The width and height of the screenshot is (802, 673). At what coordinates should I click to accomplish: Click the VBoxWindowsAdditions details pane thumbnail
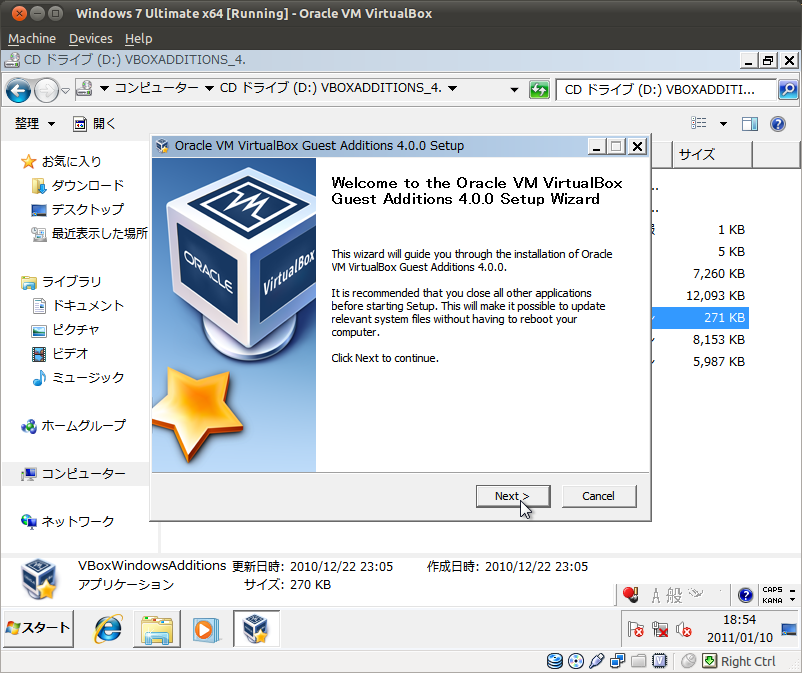tap(40, 579)
